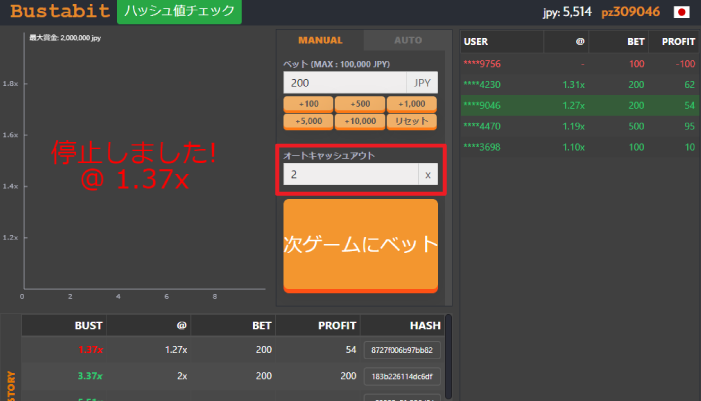Viewport: 701px width, 401px height.
Task: Select highlighted player row ****9046
Action: [580, 106]
